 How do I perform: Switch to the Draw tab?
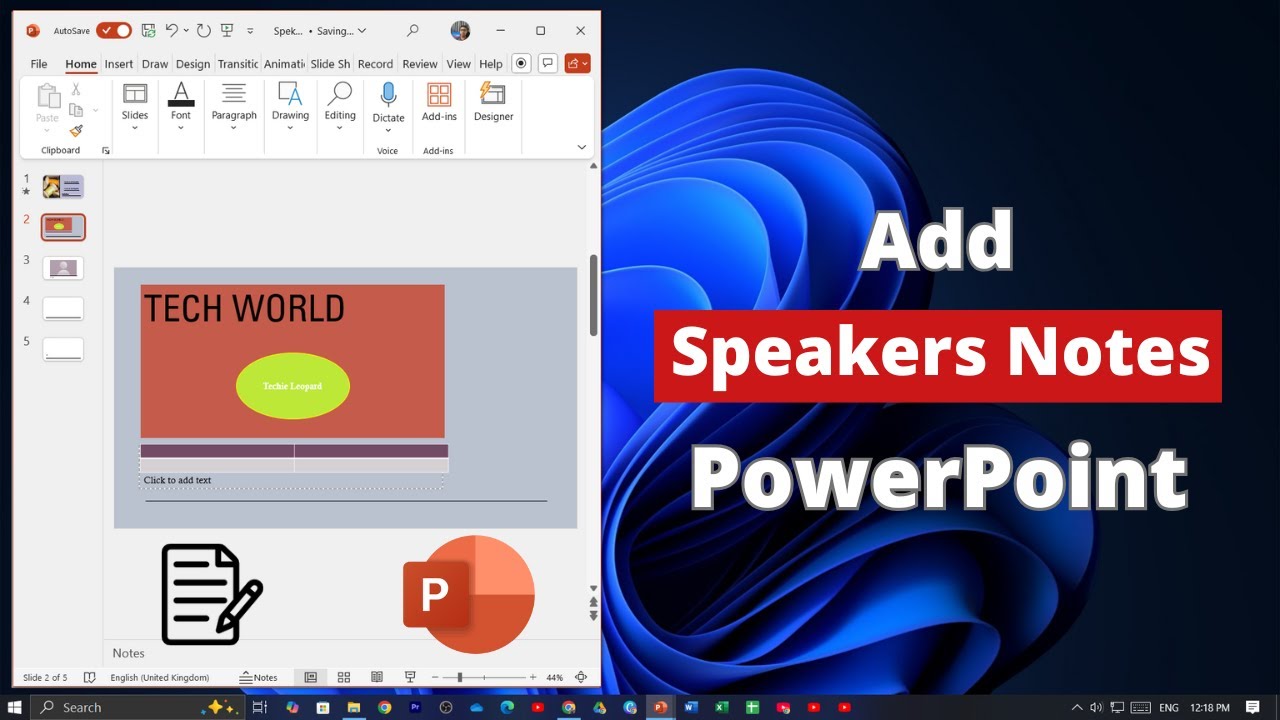(x=155, y=64)
